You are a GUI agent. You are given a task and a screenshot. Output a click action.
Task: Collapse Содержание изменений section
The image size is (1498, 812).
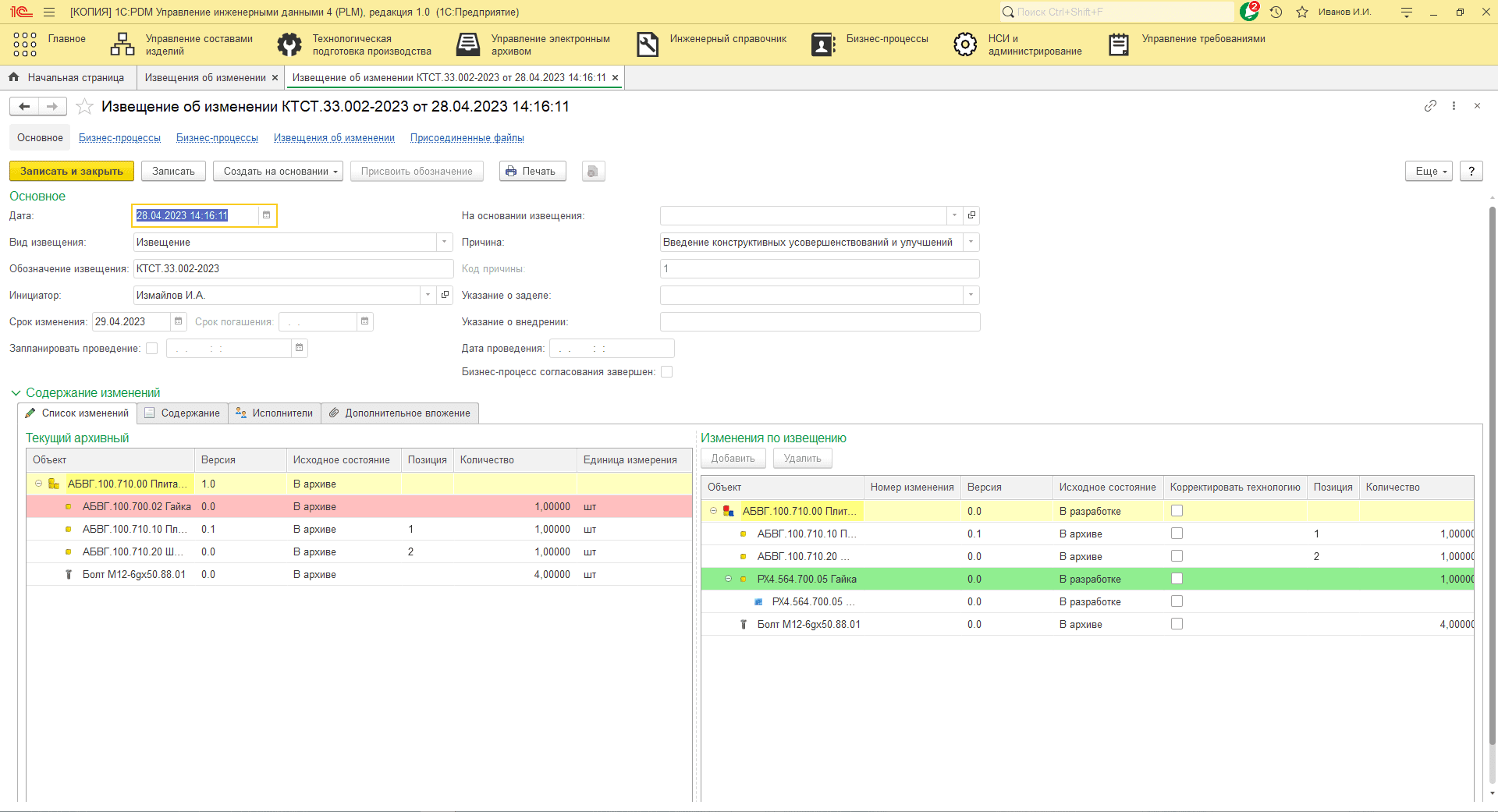16,393
